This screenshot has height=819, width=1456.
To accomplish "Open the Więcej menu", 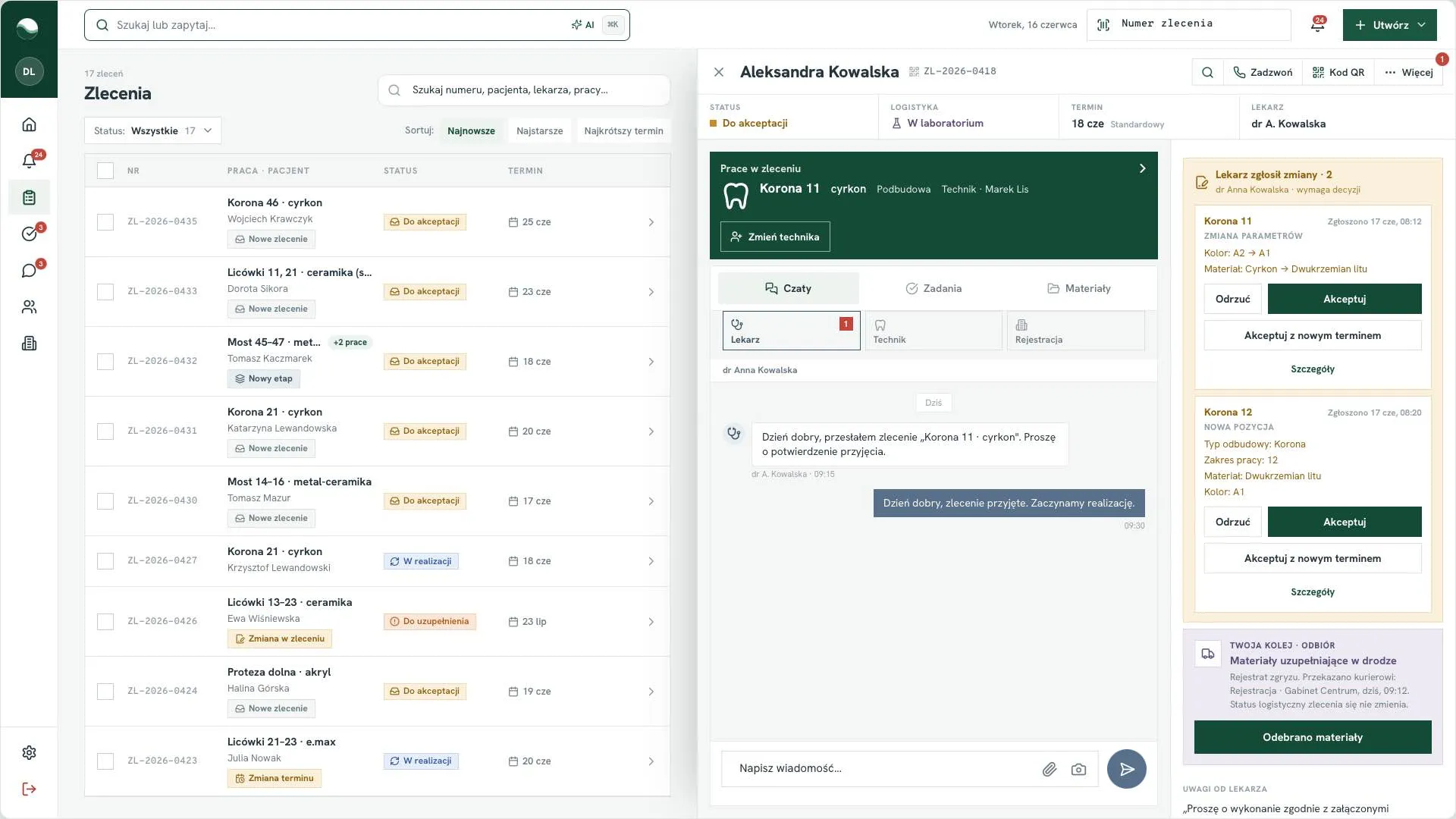I will coord(1409,72).
